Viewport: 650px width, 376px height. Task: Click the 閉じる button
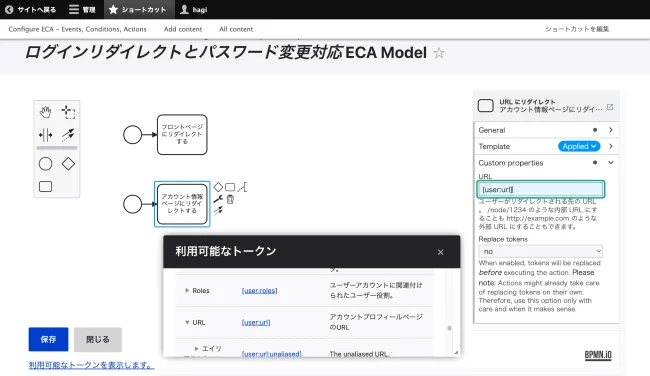[x=98, y=339]
